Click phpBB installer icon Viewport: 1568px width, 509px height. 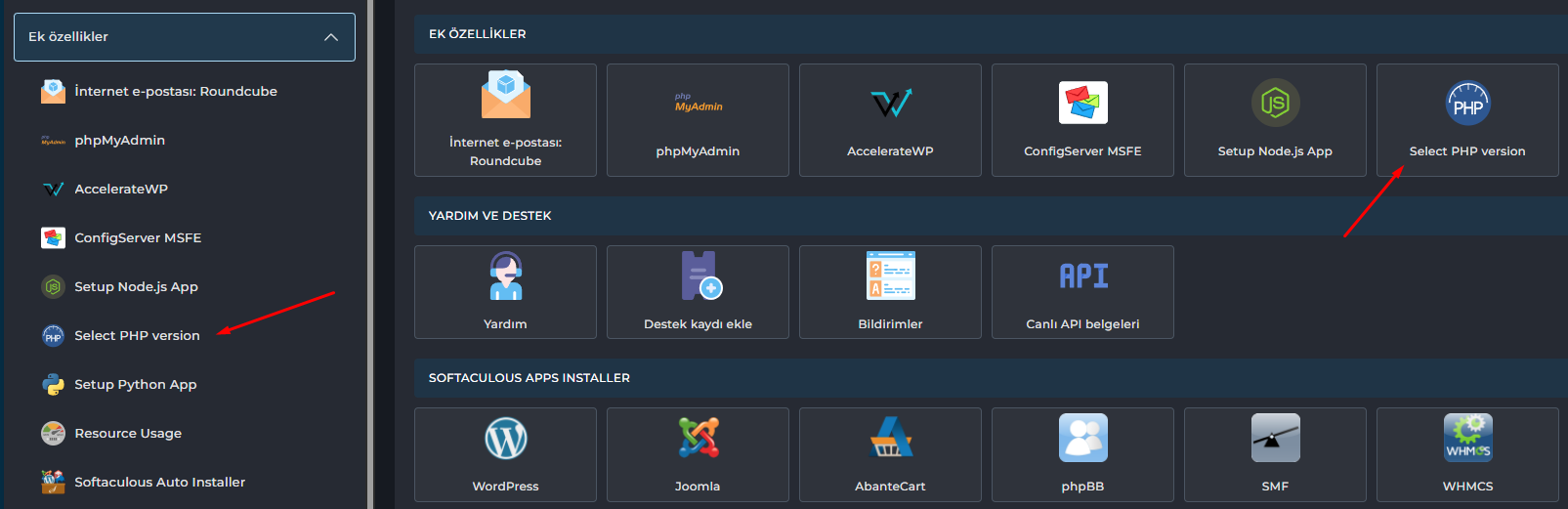click(x=1082, y=438)
